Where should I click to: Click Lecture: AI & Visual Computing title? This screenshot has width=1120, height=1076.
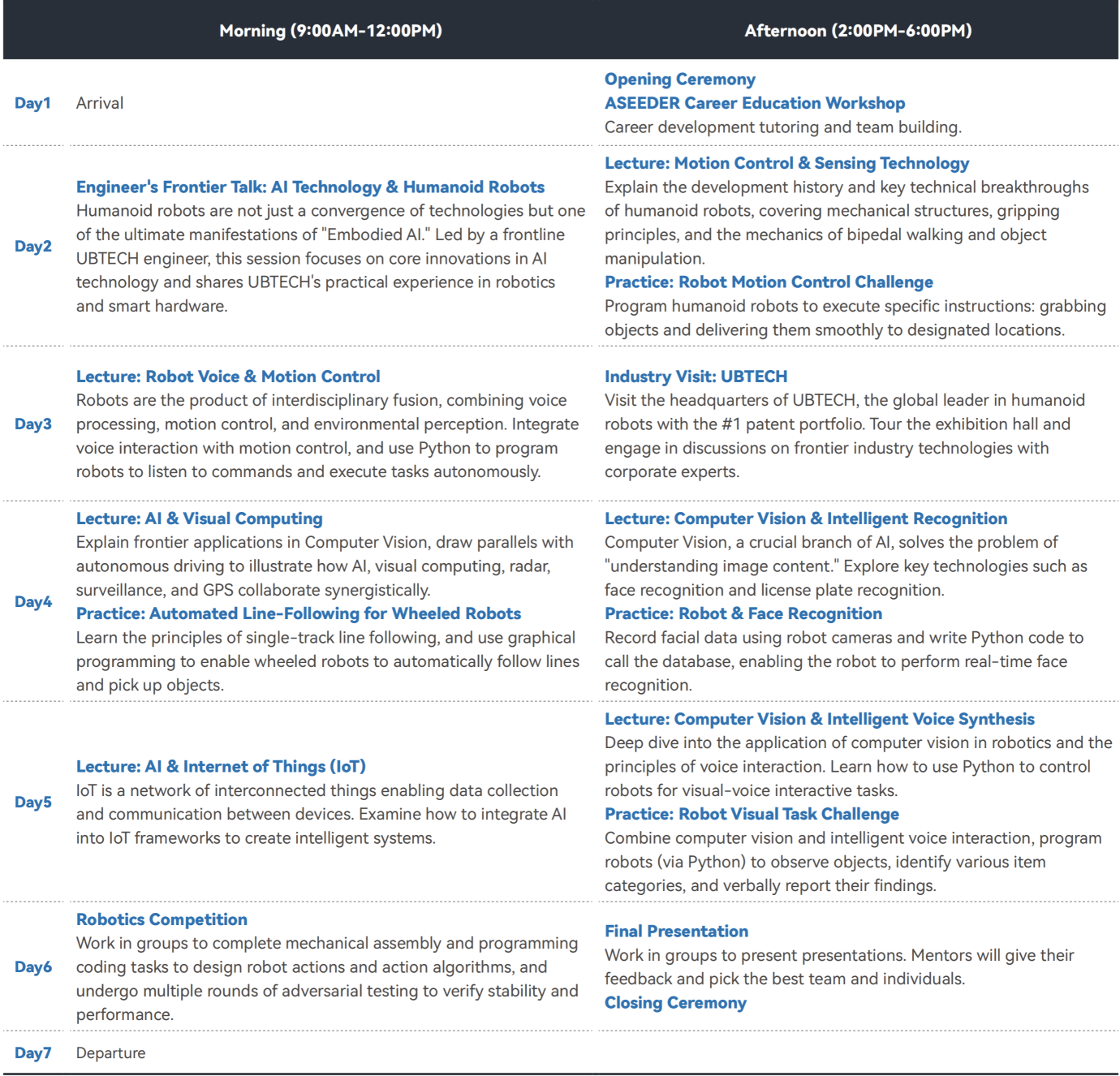pyautogui.click(x=199, y=519)
